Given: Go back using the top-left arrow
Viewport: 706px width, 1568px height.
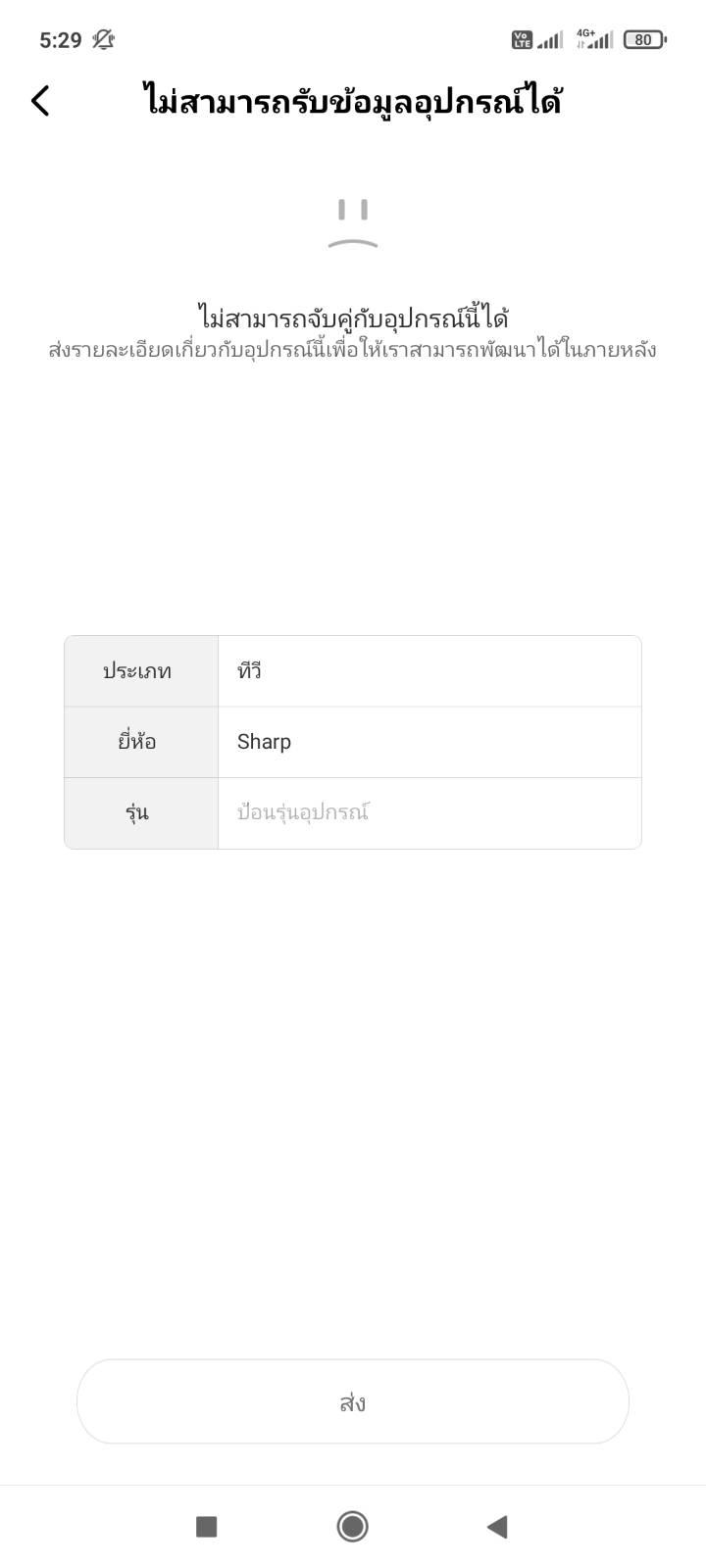Looking at the screenshot, I should [x=40, y=100].
